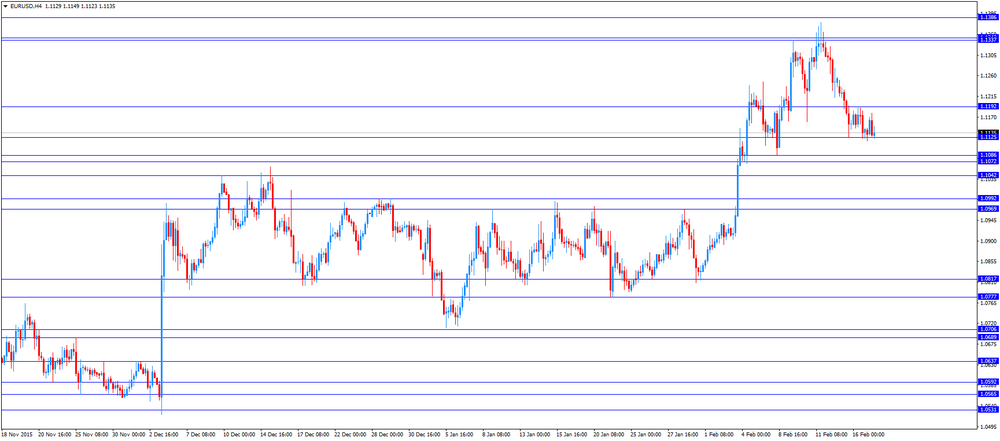Click the 1.1215 price scale value

[x=989, y=96]
